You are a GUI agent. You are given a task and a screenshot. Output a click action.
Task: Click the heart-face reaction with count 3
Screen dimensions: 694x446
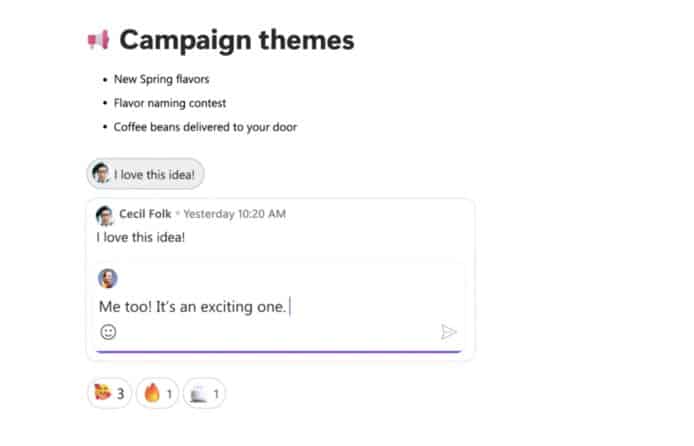tap(110, 394)
